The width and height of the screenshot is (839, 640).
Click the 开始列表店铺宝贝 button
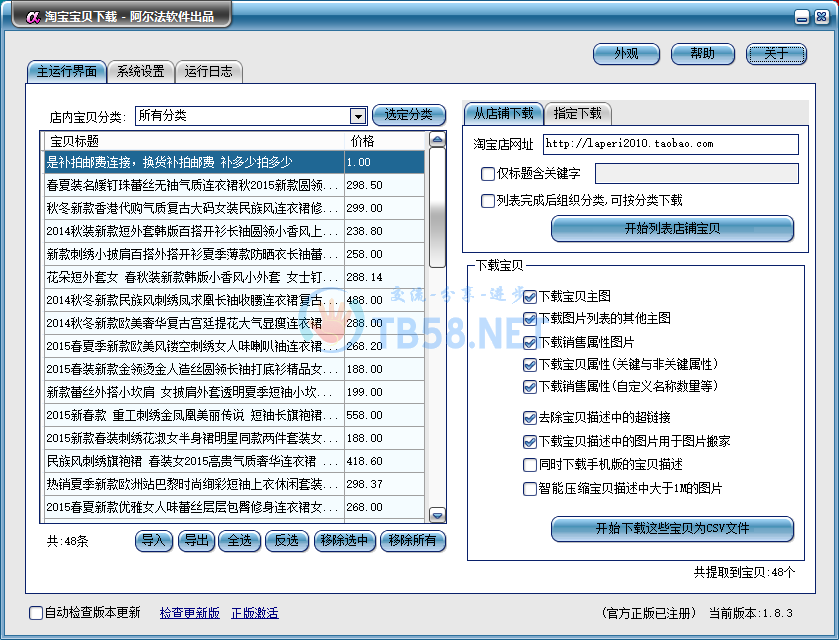coord(672,229)
